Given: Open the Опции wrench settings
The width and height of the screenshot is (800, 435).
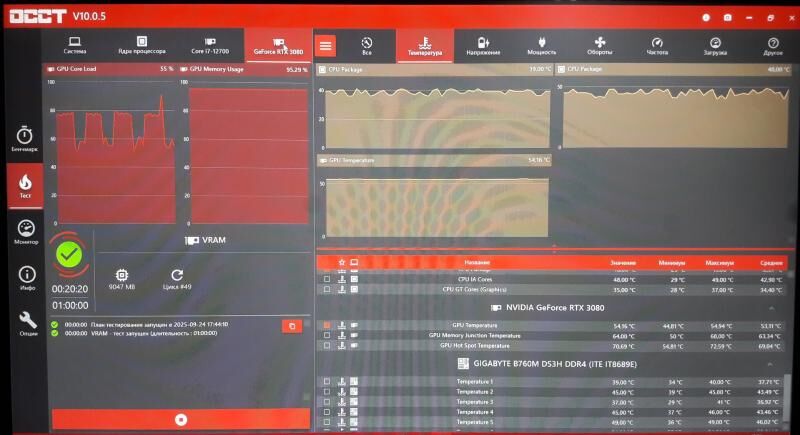Looking at the screenshot, I should (28, 323).
